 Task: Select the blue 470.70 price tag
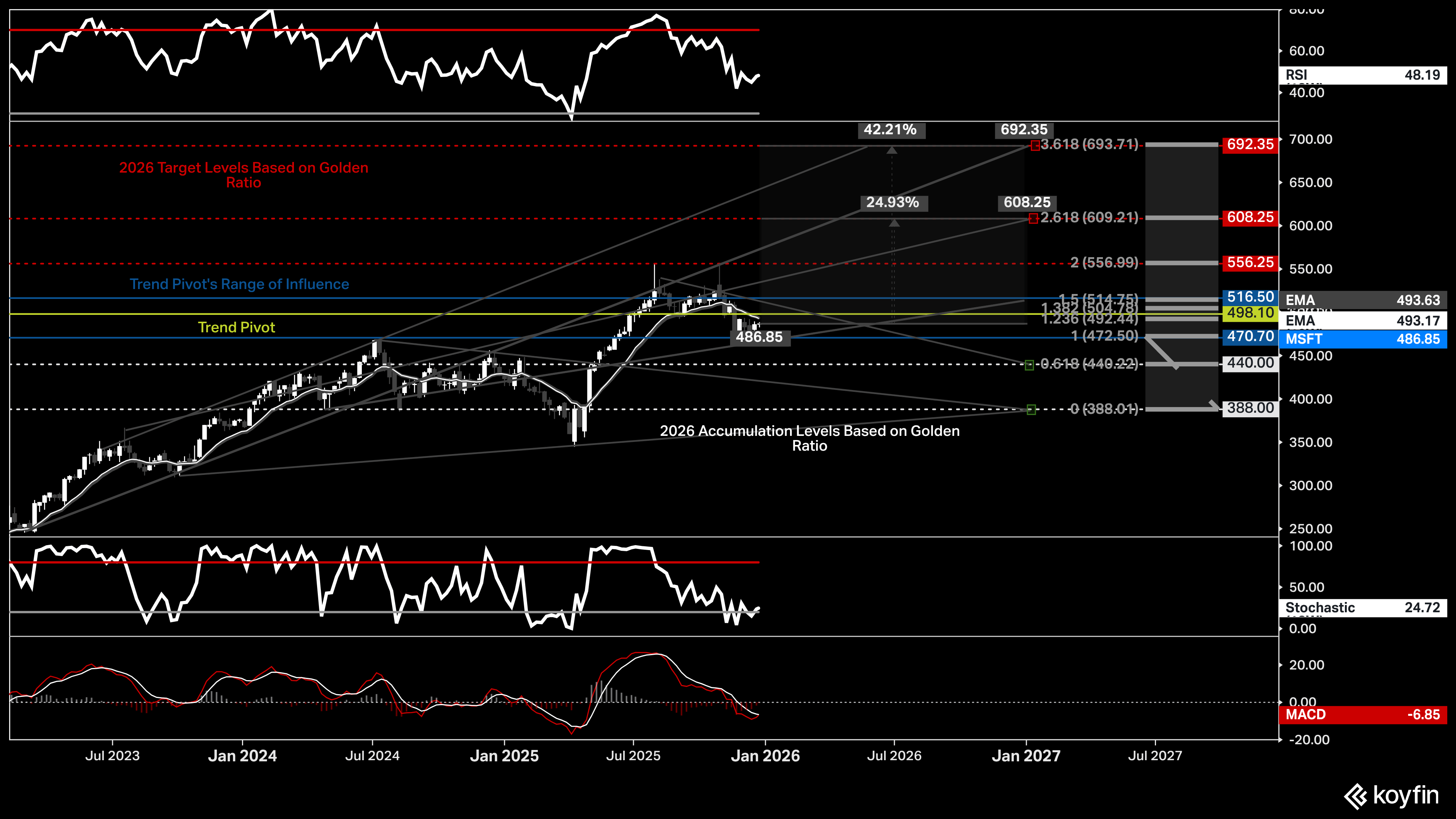point(1250,337)
